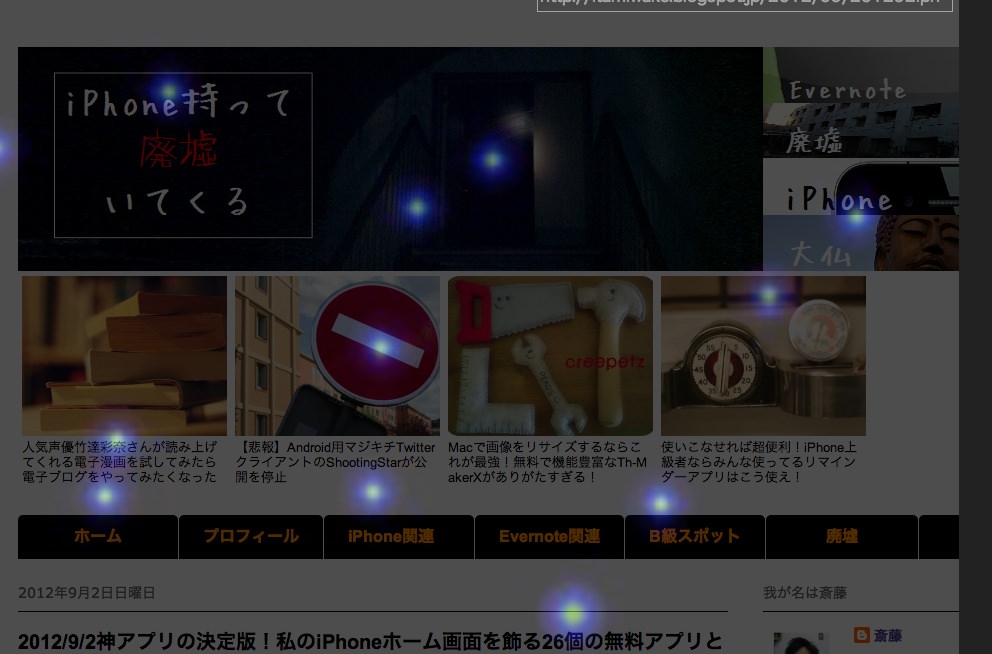Open the 斎藤 author profile link
Screen dimensions: 992x654
[x=888, y=635]
